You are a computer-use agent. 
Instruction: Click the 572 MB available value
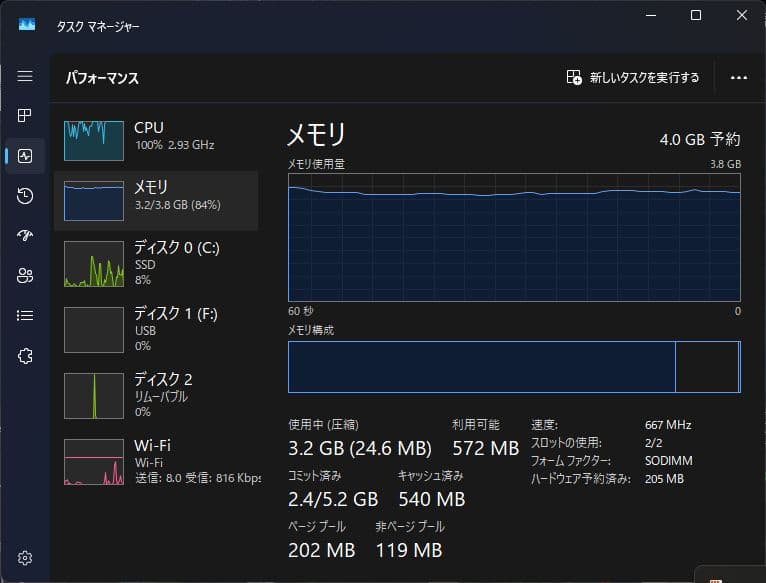pos(485,448)
